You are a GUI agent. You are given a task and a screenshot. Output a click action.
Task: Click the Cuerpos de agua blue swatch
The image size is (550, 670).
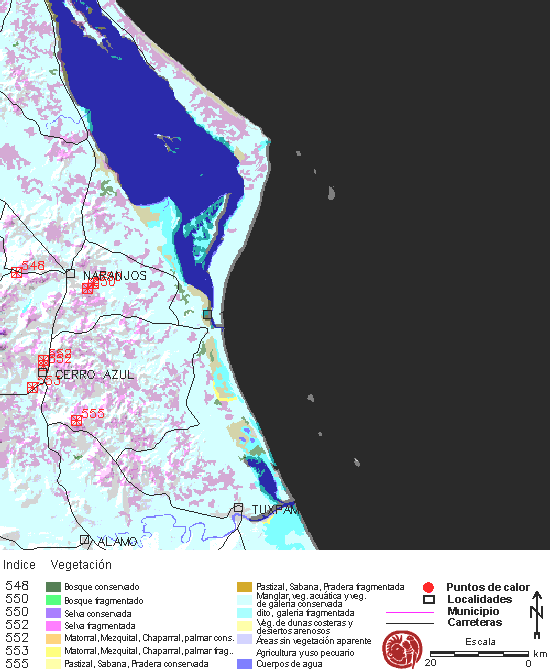click(x=244, y=664)
